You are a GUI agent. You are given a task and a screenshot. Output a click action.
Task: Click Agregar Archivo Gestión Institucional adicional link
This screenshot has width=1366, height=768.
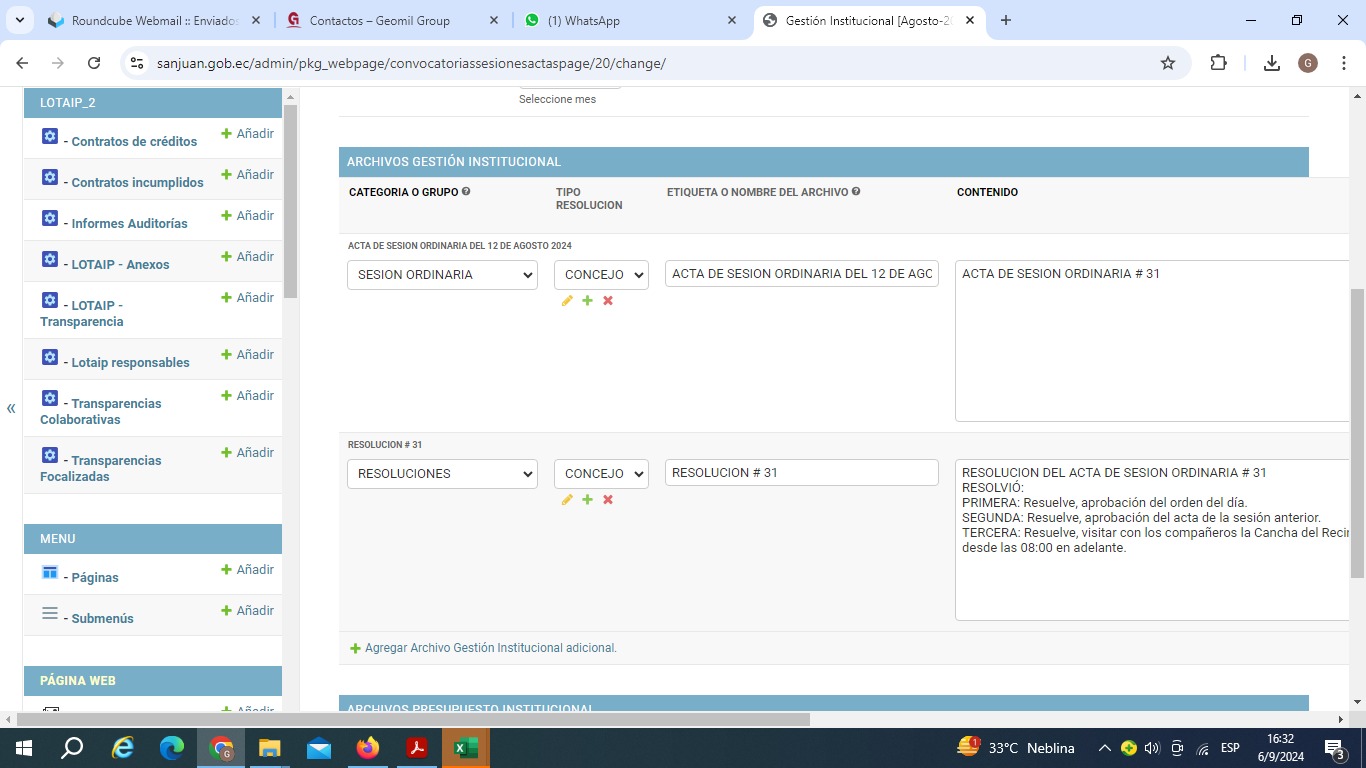[x=490, y=648]
